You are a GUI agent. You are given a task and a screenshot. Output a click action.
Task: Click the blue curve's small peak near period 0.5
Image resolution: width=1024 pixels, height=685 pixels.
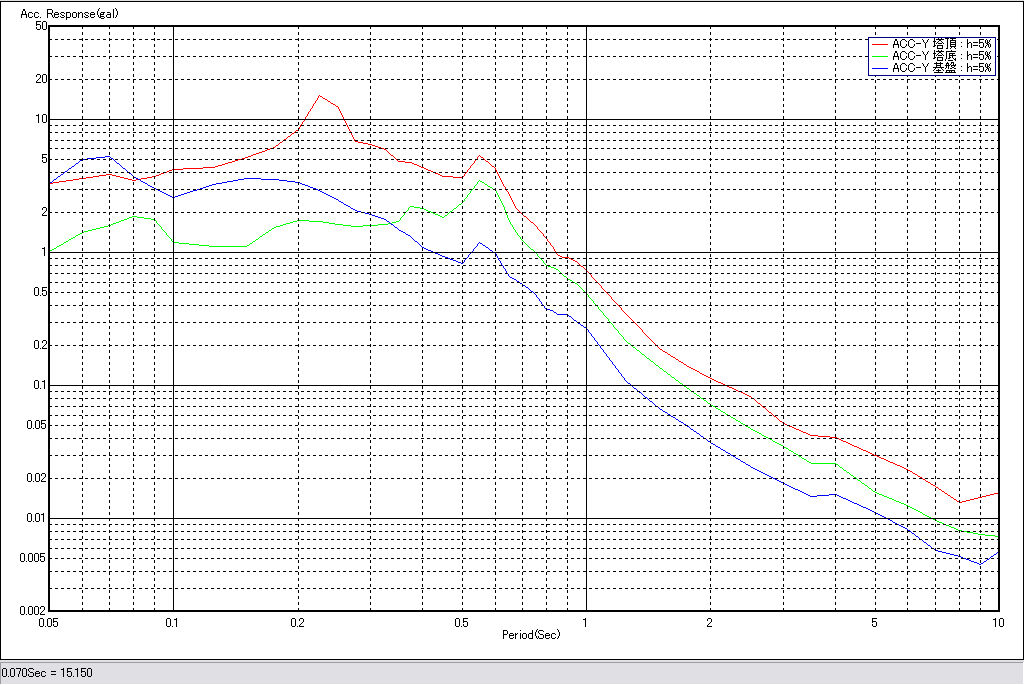(x=481, y=242)
